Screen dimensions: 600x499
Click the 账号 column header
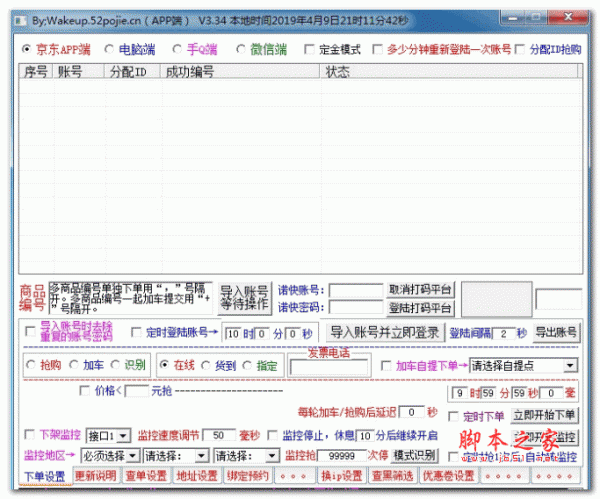point(78,72)
